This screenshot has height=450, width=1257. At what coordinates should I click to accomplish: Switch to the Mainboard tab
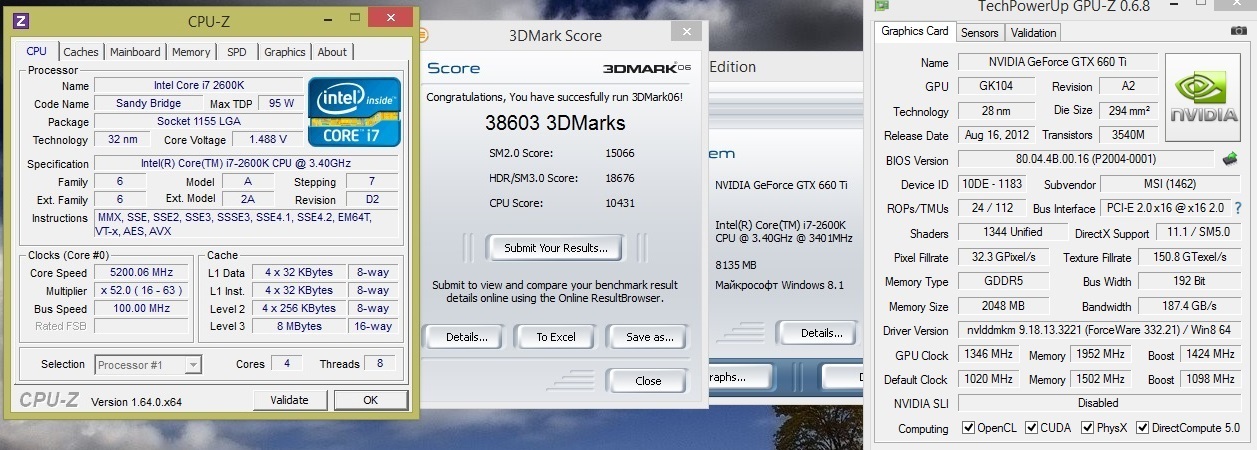(135, 52)
